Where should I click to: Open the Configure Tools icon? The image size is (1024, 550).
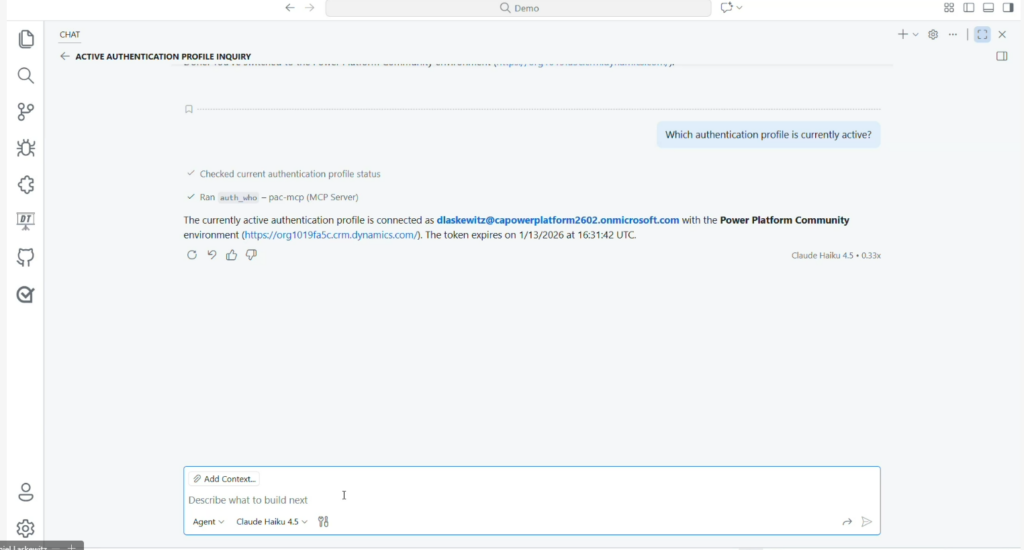tap(323, 521)
